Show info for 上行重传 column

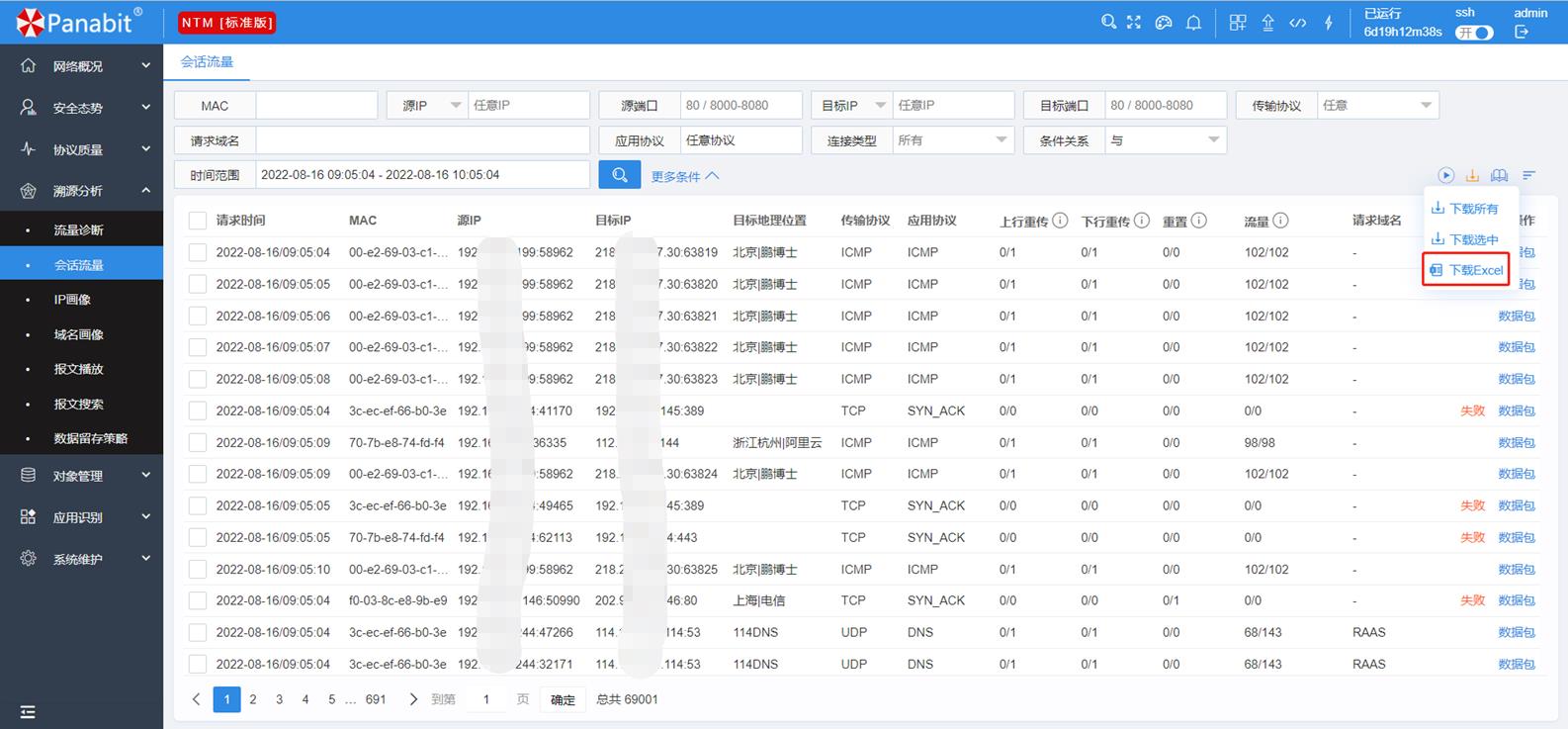click(x=1060, y=221)
